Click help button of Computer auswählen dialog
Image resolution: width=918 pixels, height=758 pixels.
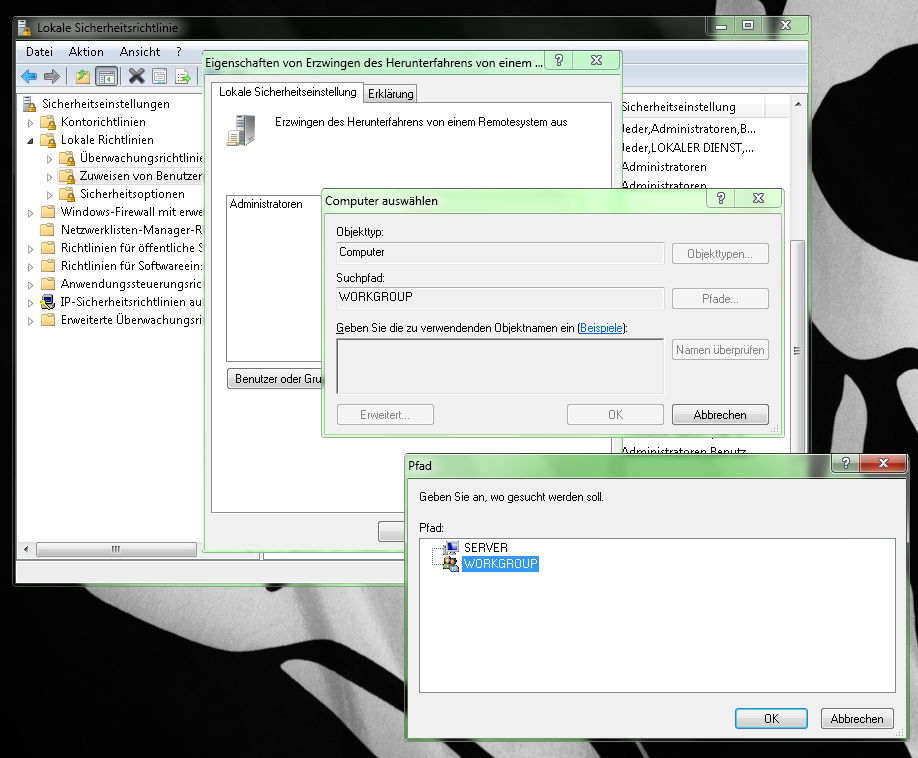pos(721,198)
